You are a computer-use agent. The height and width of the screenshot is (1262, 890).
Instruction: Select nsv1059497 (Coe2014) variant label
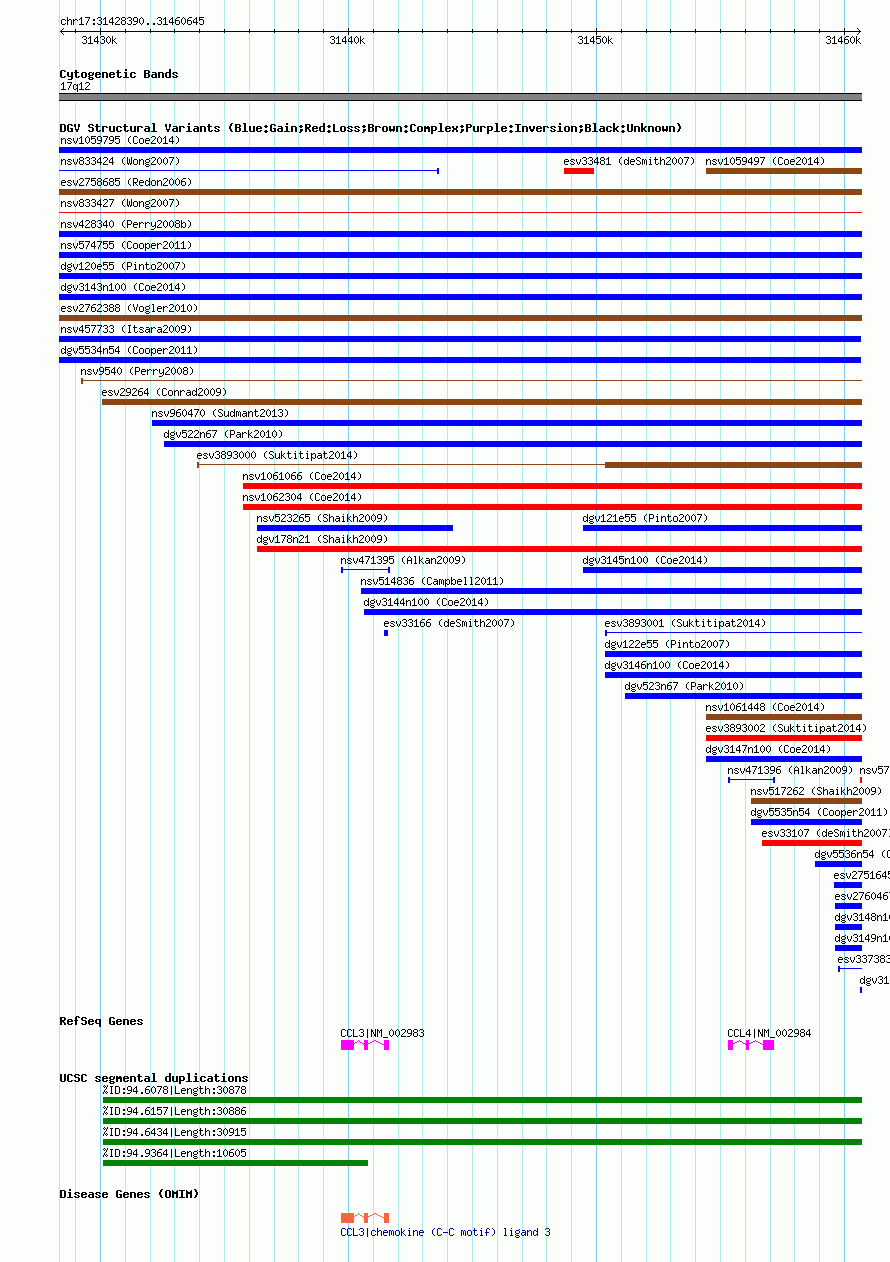(x=765, y=161)
